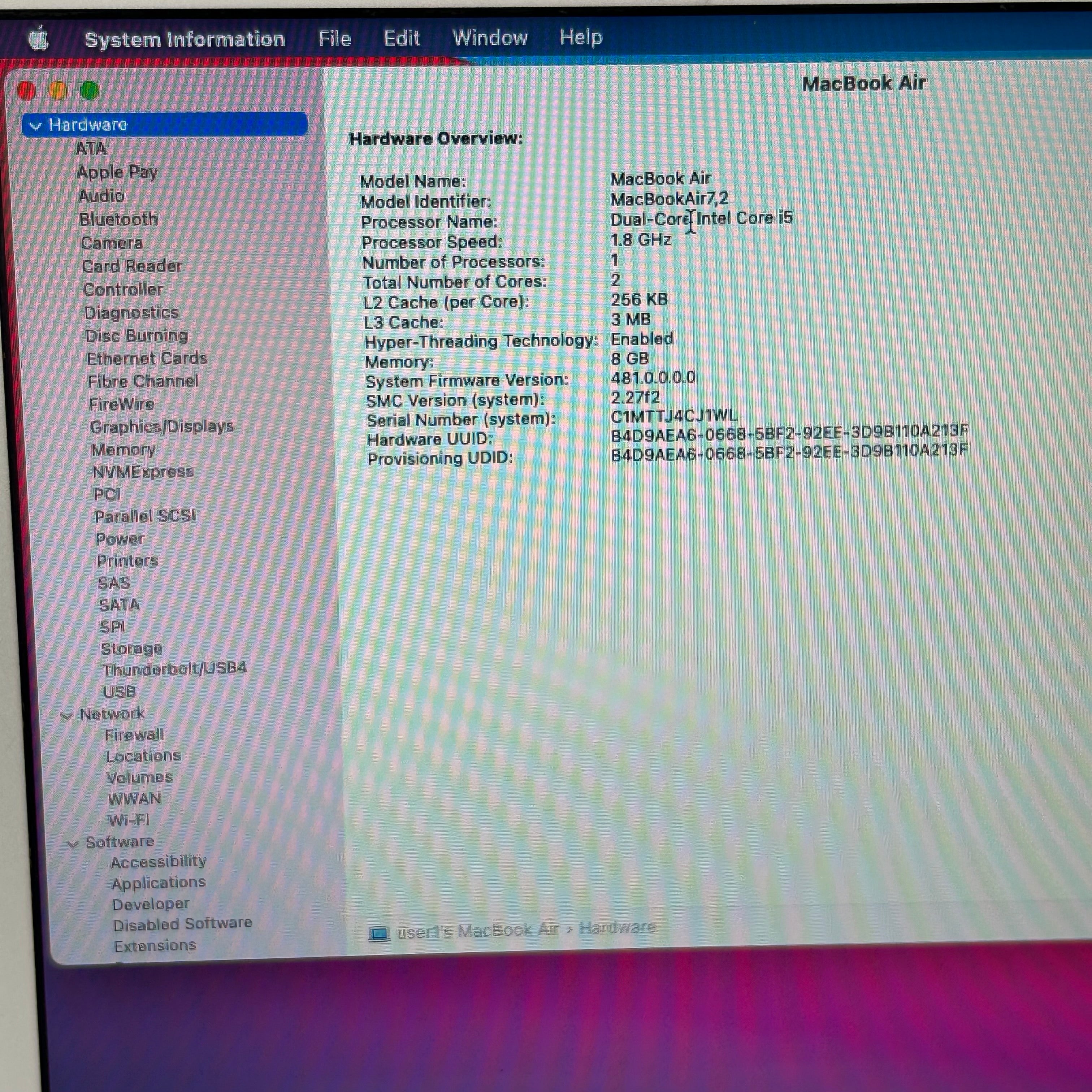Select the Hardware category row
The height and width of the screenshot is (1092, 1092).
pyautogui.click(x=164, y=124)
